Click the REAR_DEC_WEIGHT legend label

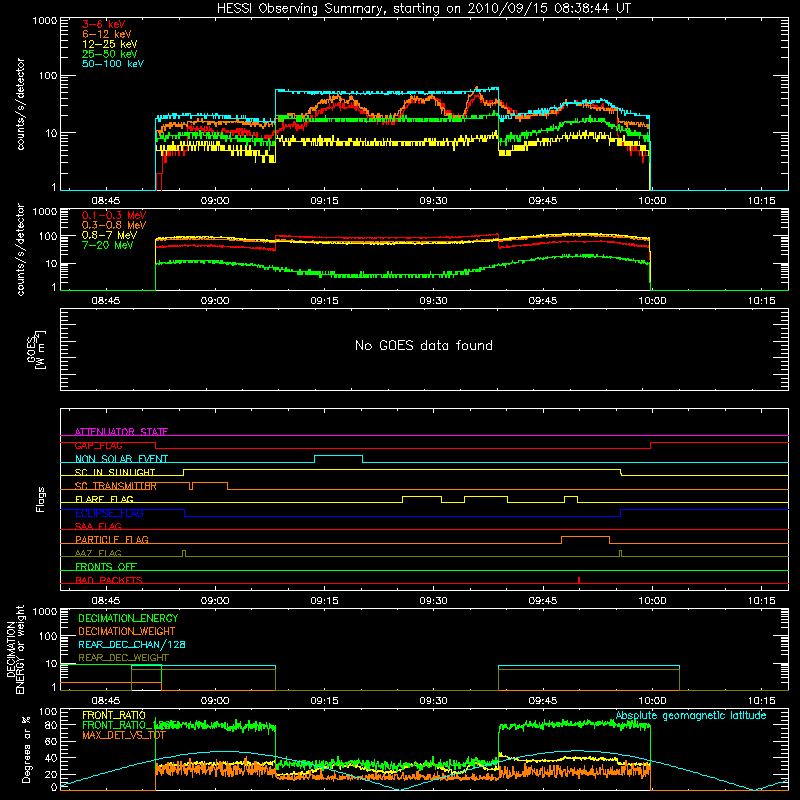click(x=123, y=658)
